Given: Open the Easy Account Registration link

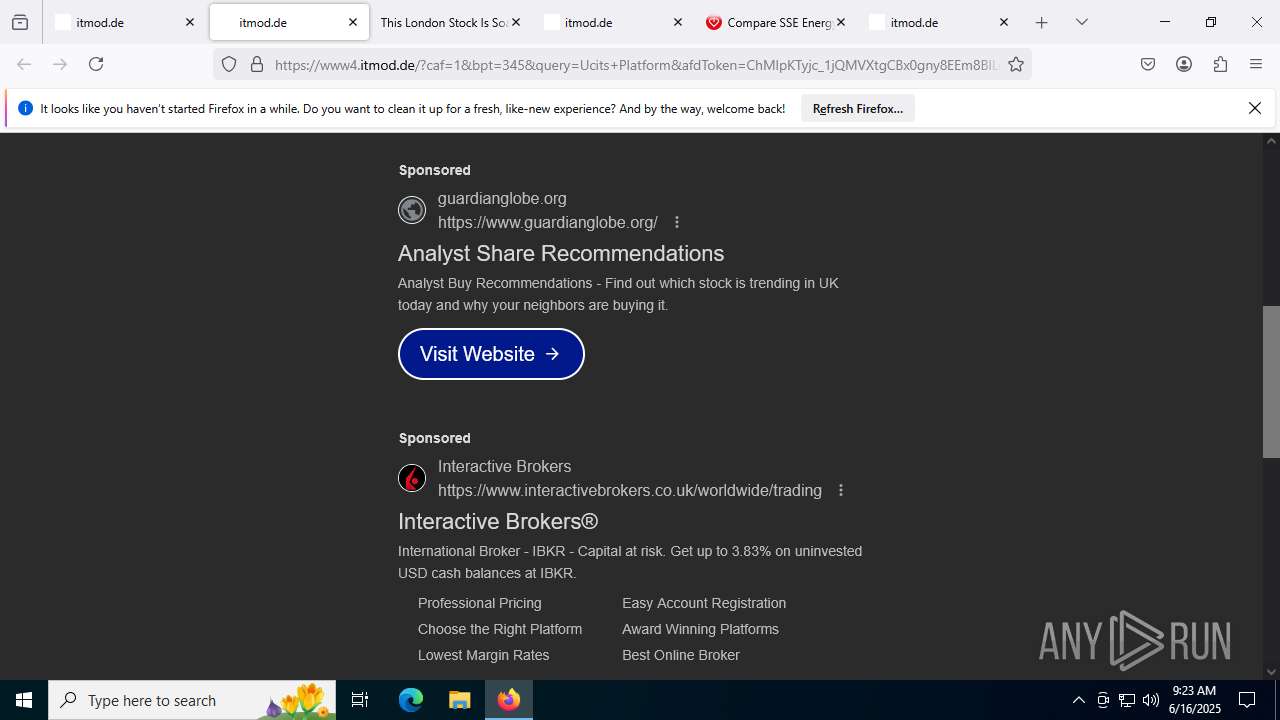Looking at the screenshot, I should [704, 603].
